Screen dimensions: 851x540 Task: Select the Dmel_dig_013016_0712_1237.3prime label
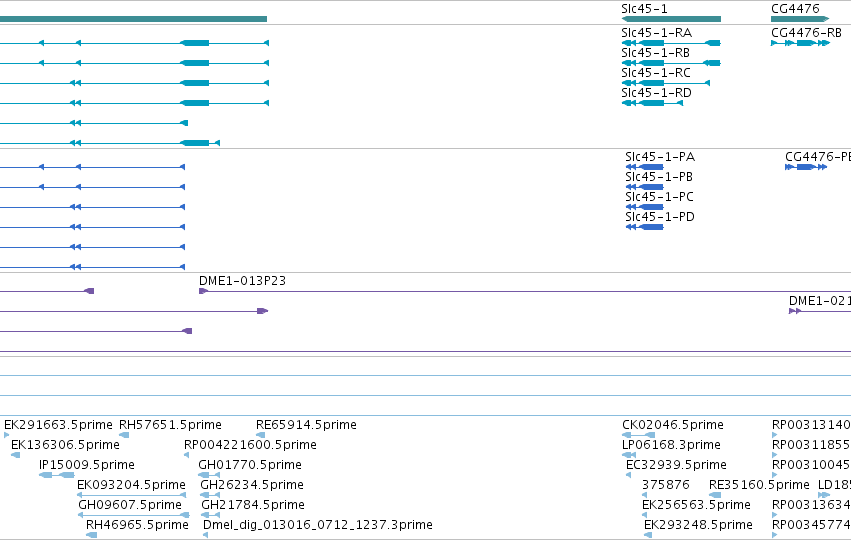click(x=318, y=525)
